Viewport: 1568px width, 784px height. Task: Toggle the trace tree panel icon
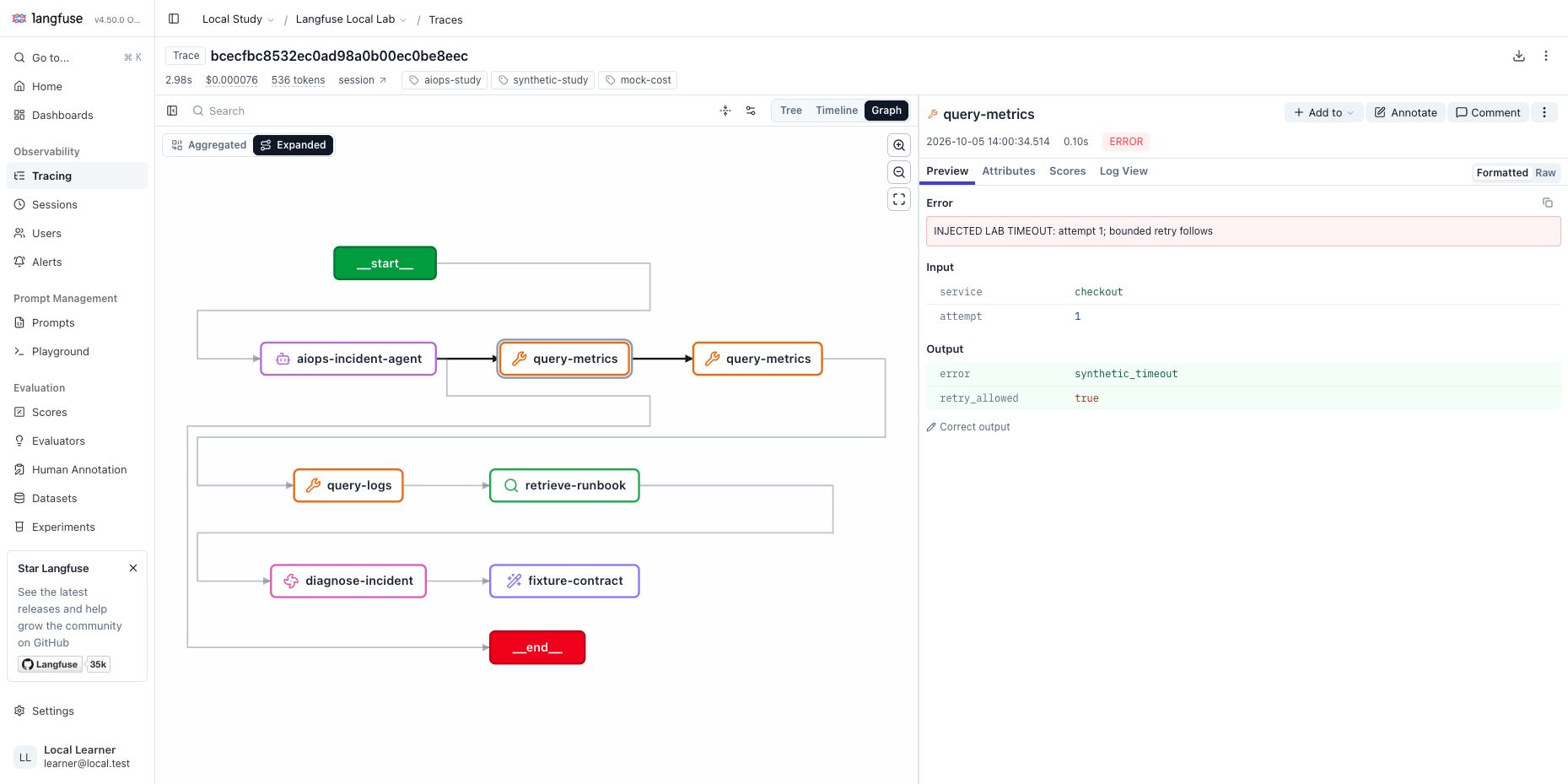coord(172,111)
